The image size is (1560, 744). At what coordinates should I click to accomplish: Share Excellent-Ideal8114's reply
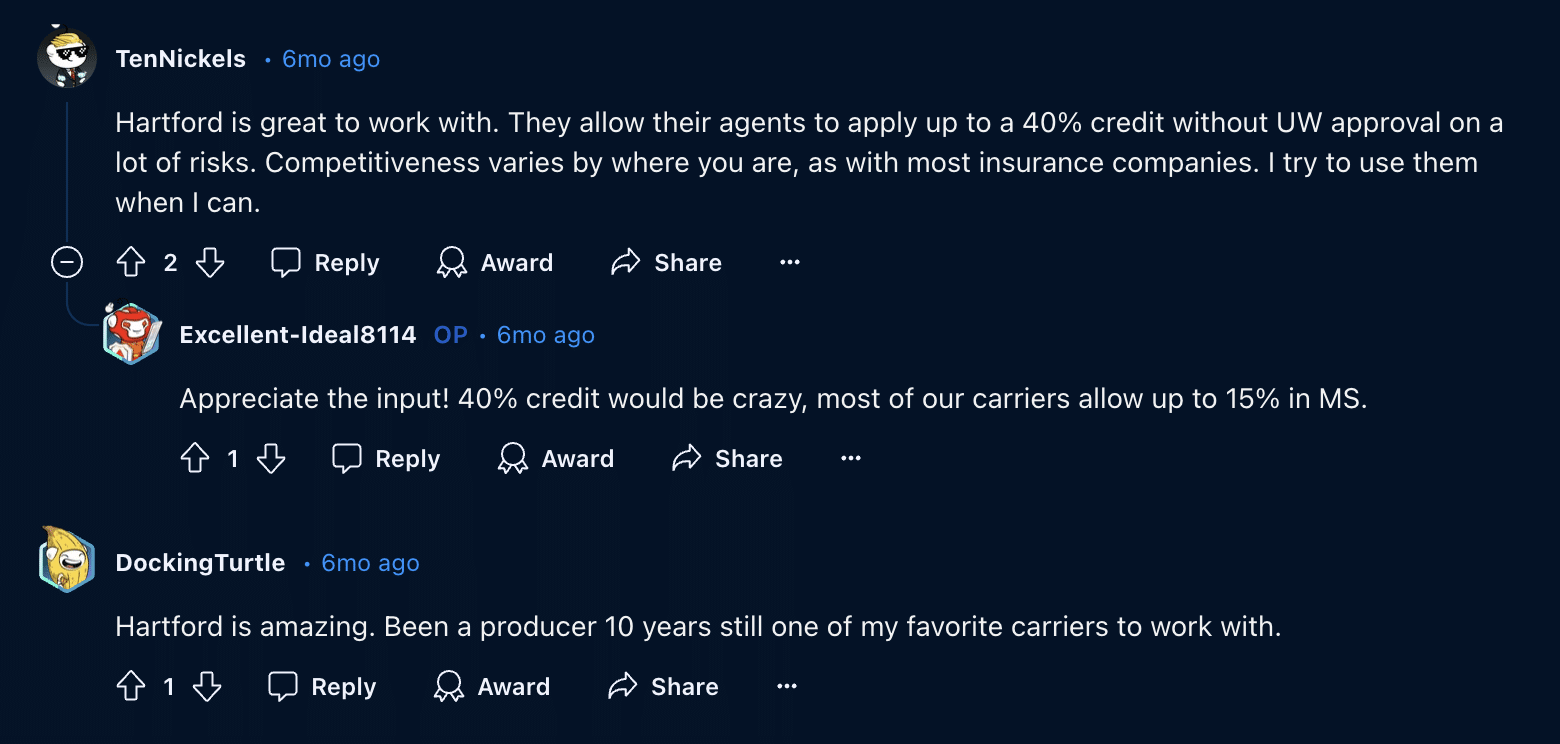728,459
